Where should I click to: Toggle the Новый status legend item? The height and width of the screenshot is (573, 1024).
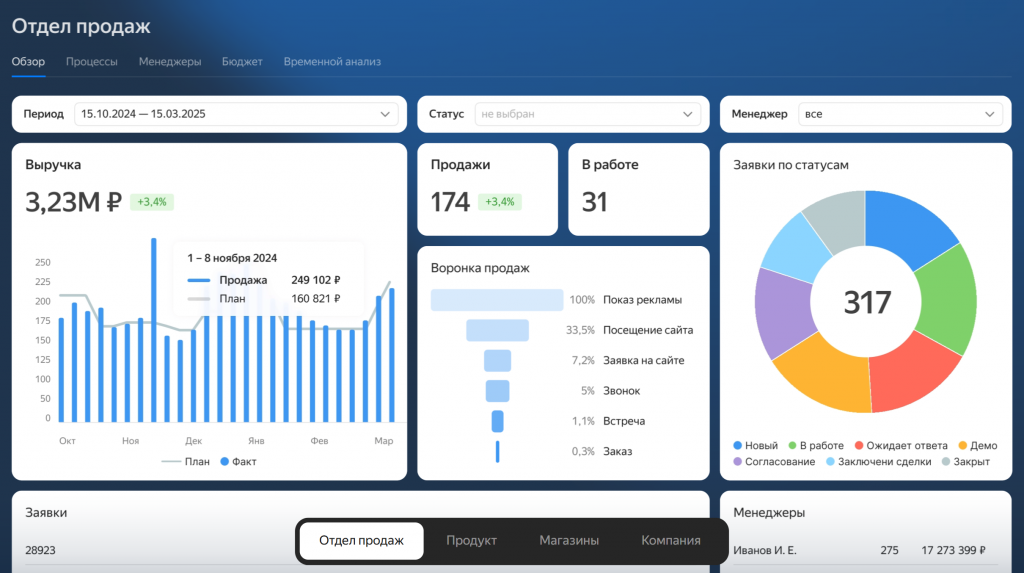pos(756,446)
